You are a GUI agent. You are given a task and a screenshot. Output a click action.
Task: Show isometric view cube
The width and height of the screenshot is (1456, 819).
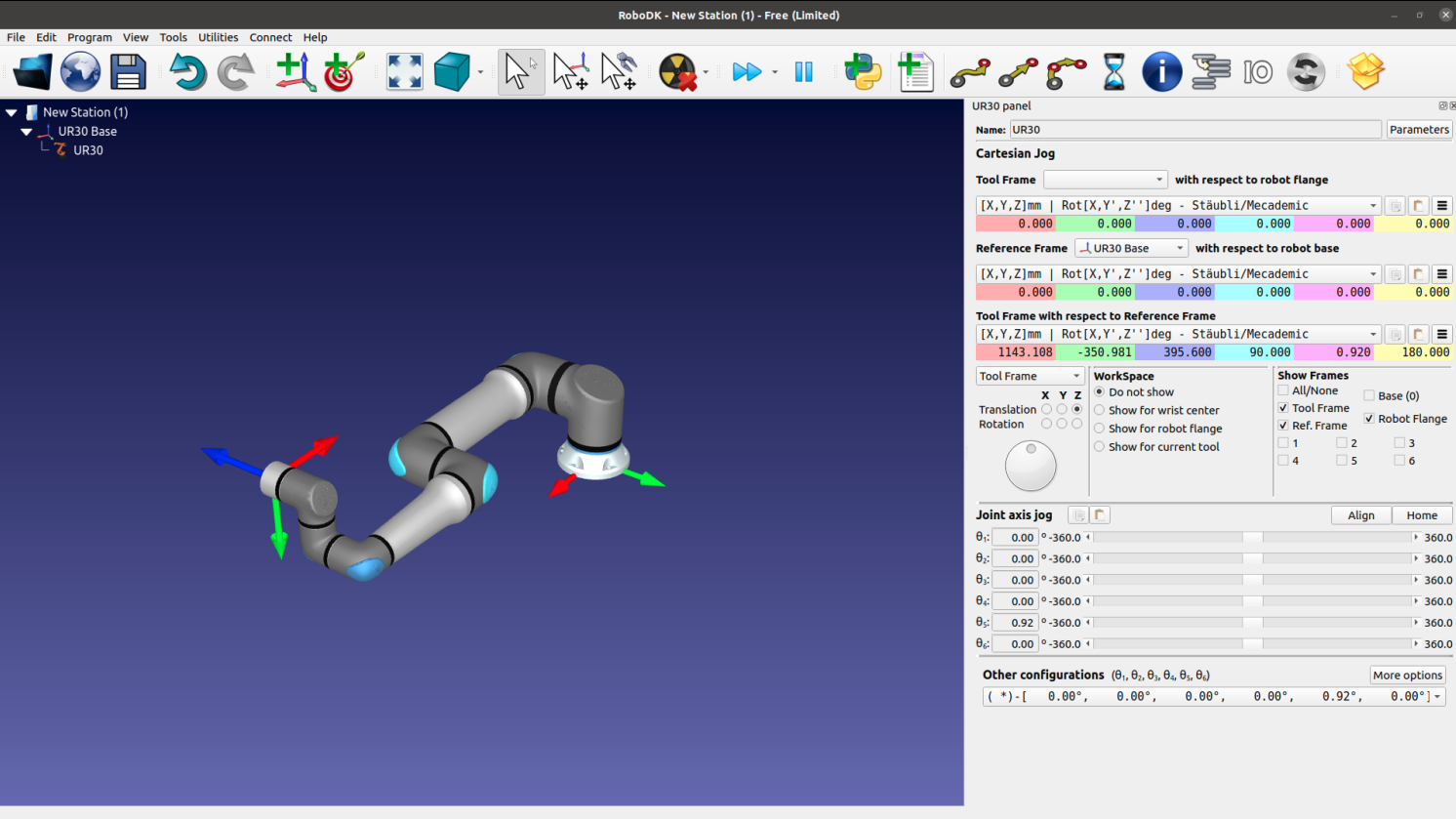coord(452,72)
